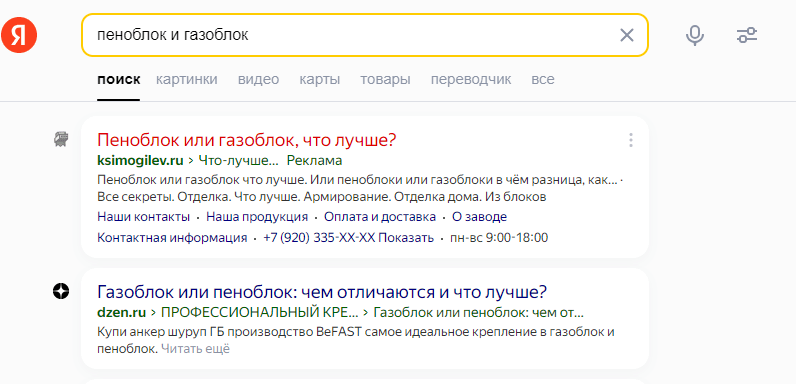Open result Пеноблок или газоблок, что лучше?

[x=246, y=140]
